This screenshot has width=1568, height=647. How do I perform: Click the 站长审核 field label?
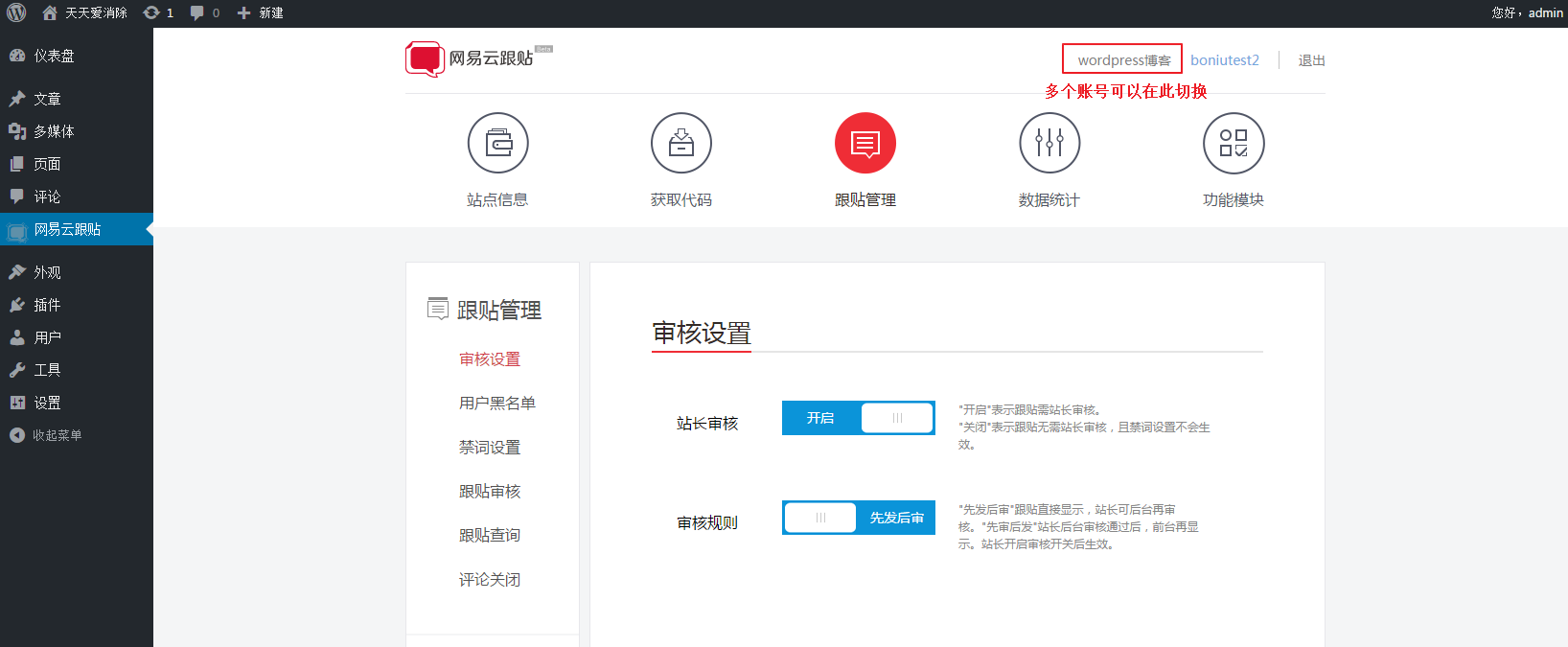(x=707, y=424)
